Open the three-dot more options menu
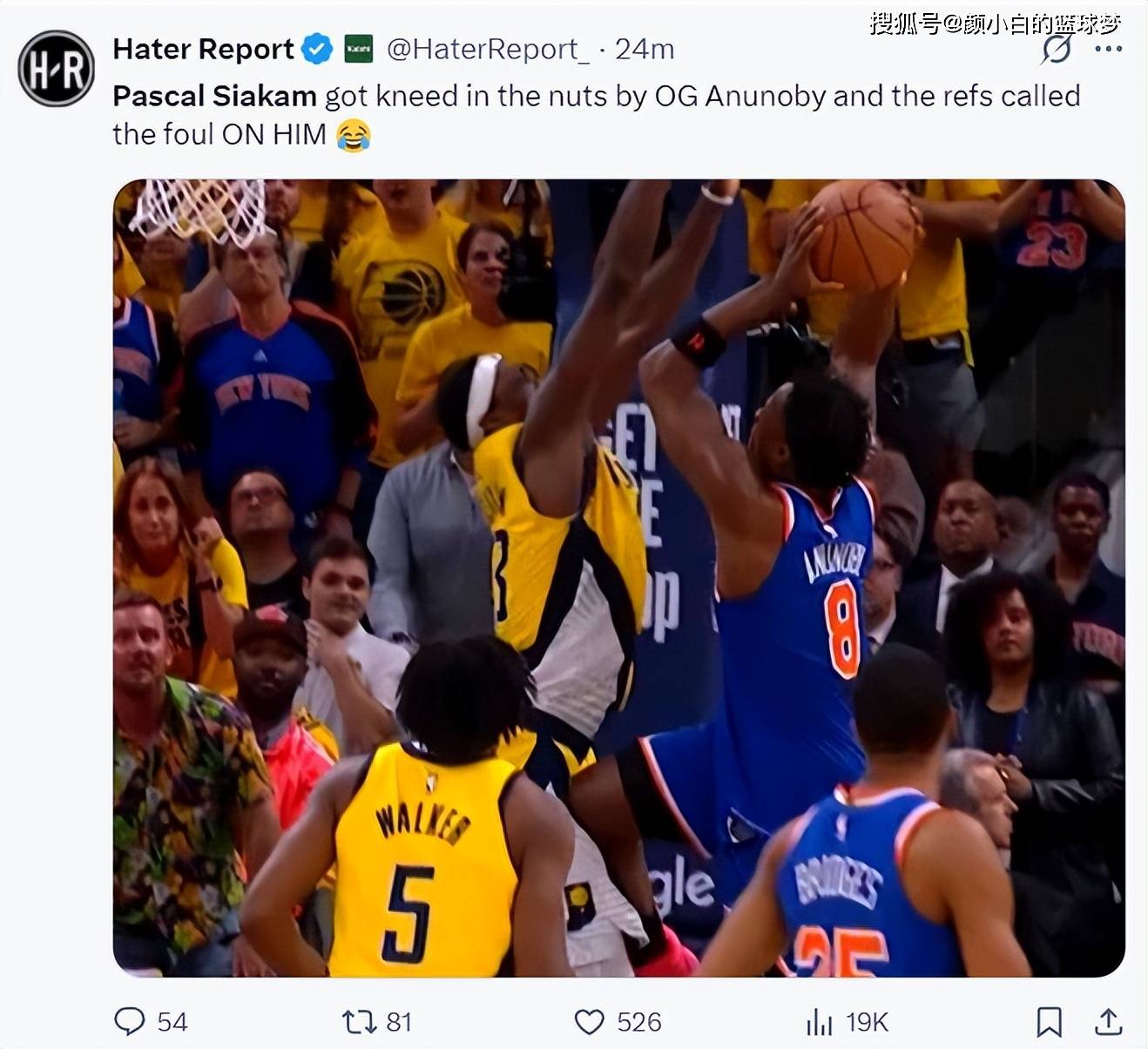The height and width of the screenshot is (1049, 1148). (x=1108, y=49)
